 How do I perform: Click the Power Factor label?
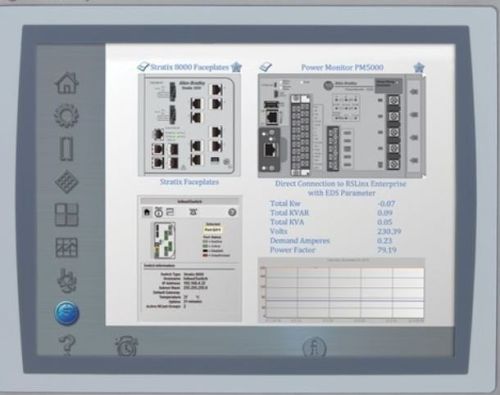coord(292,250)
